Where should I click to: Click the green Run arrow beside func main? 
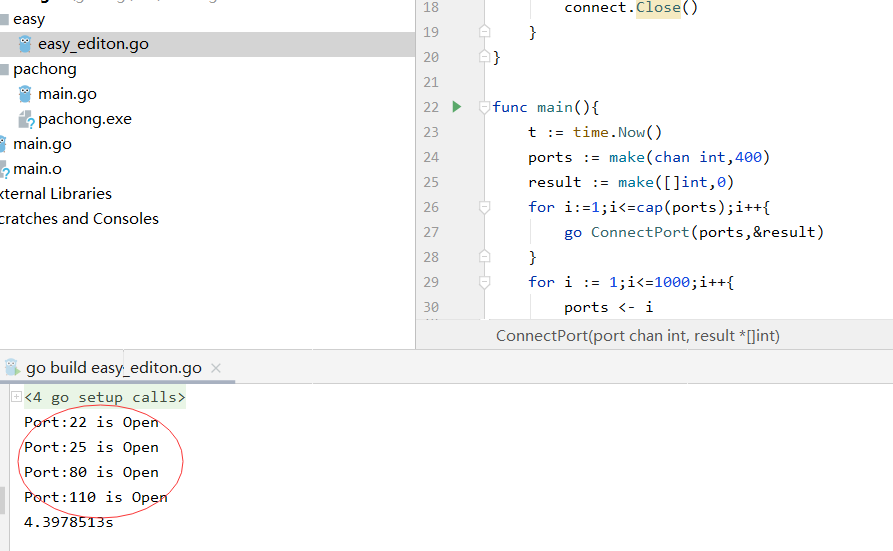click(x=457, y=107)
